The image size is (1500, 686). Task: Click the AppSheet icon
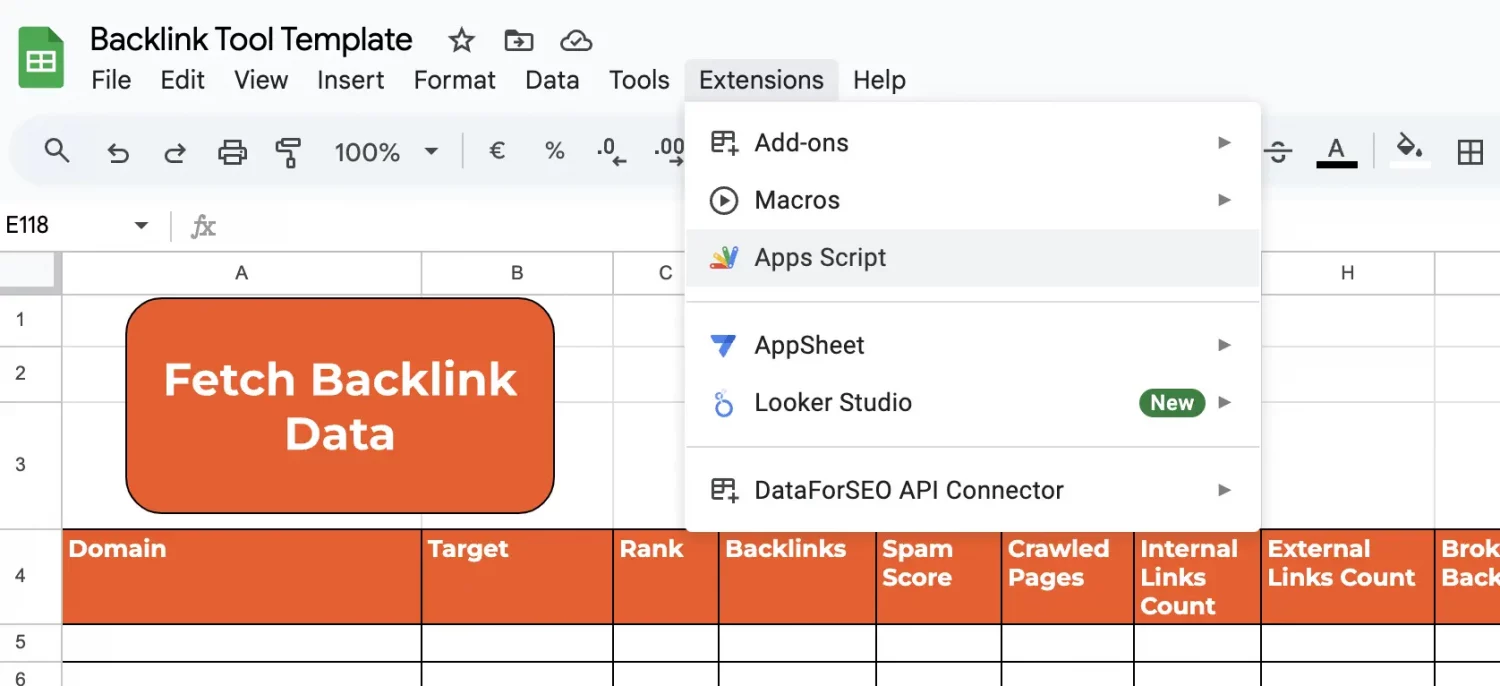coord(723,345)
